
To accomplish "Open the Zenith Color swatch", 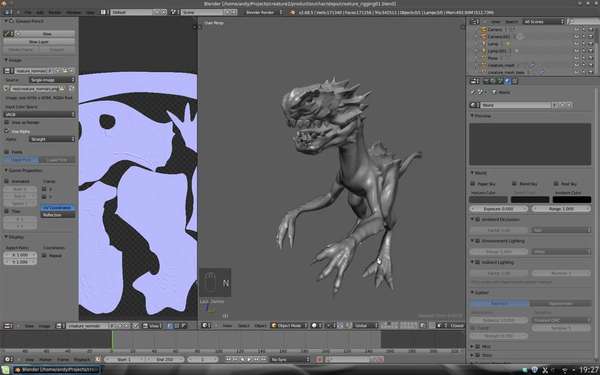I will [x=530, y=200].
